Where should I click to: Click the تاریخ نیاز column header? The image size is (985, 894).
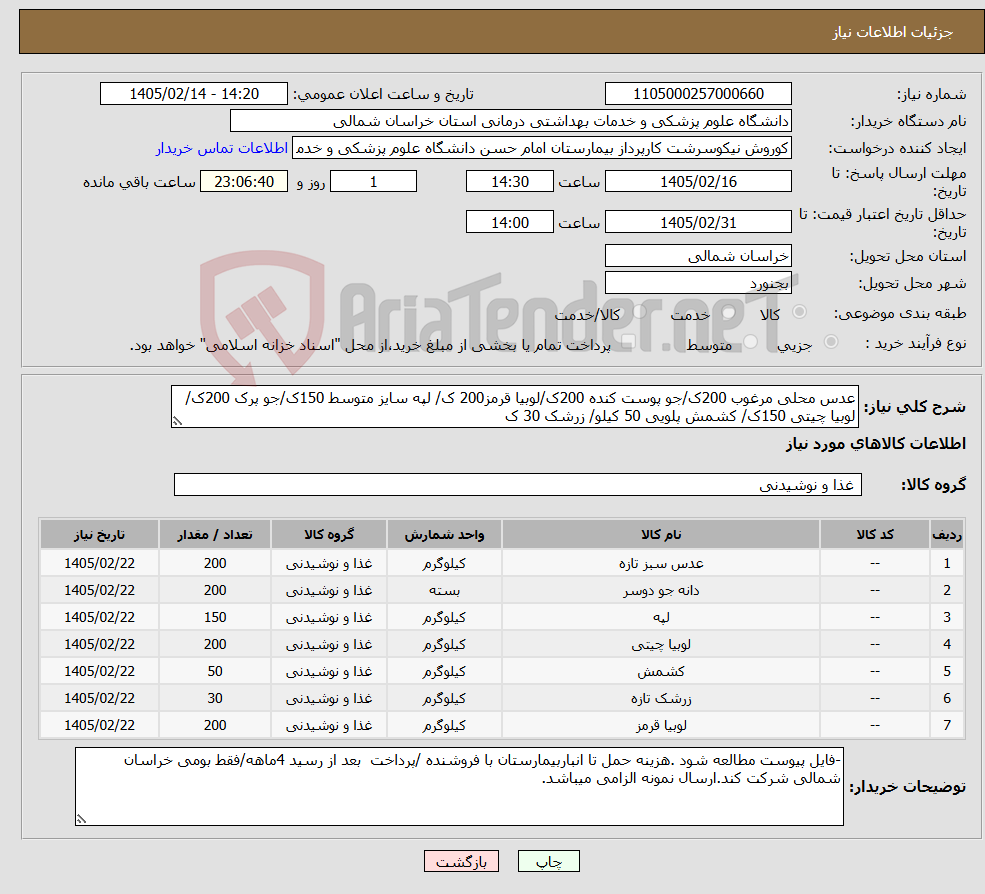[x=99, y=535]
